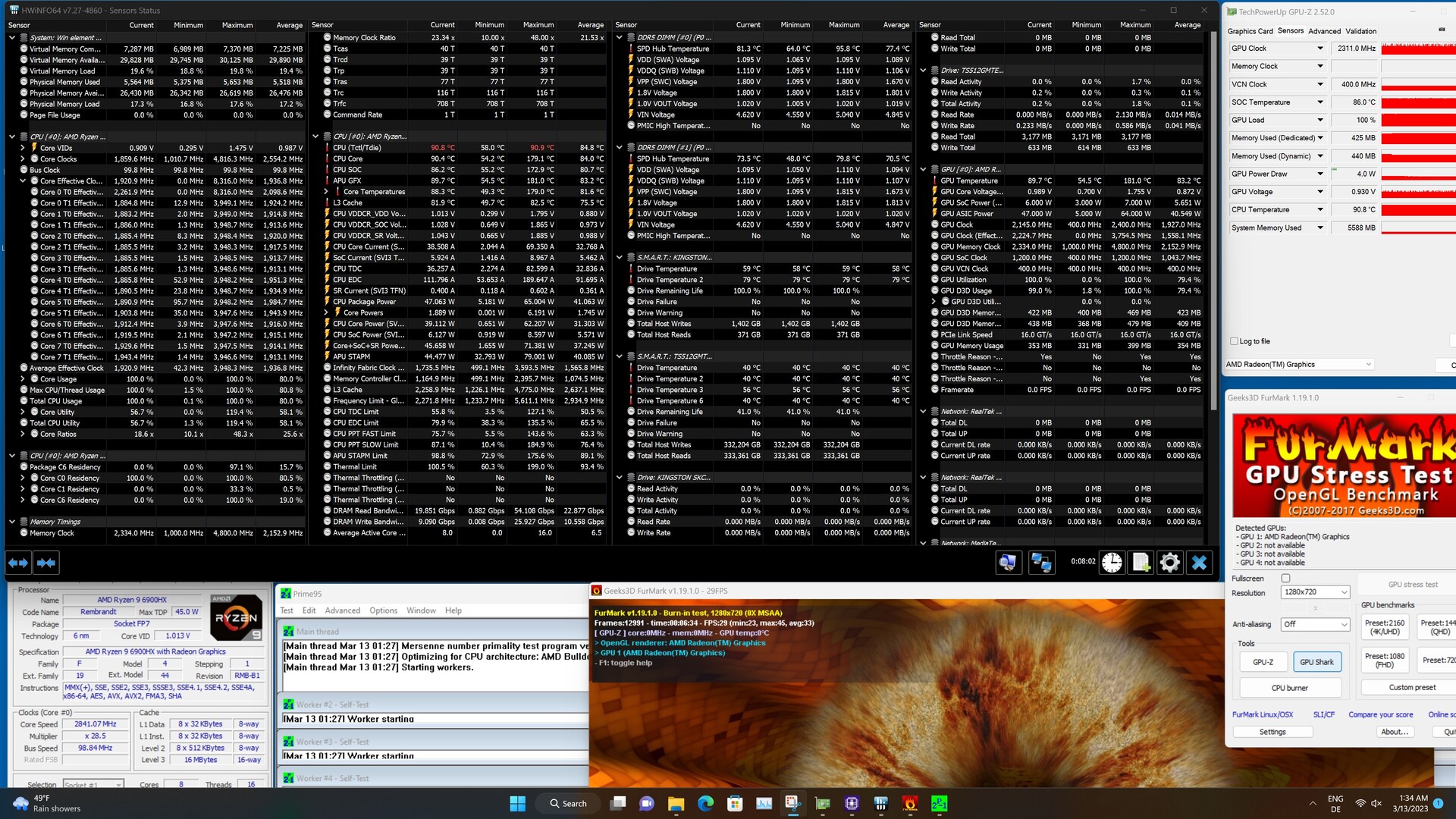Open Windows taskbar Search box

[569, 804]
